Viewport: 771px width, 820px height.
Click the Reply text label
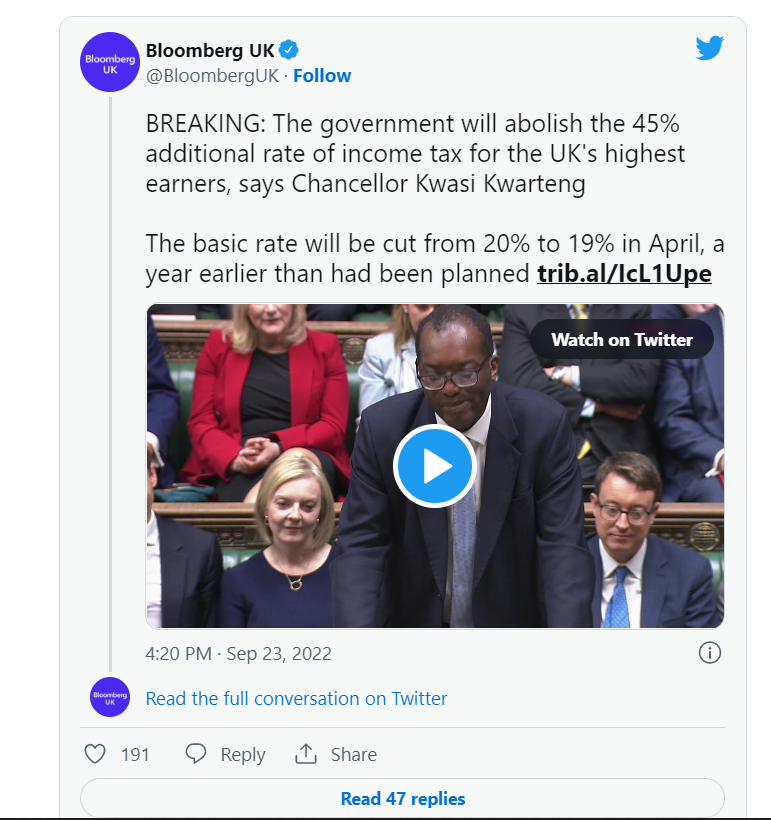(x=243, y=755)
